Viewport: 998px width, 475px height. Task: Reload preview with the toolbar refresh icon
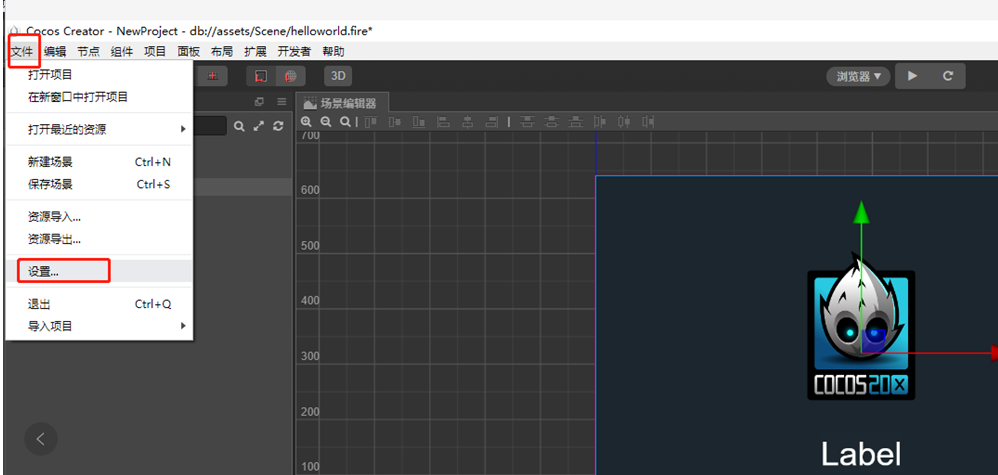point(948,76)
